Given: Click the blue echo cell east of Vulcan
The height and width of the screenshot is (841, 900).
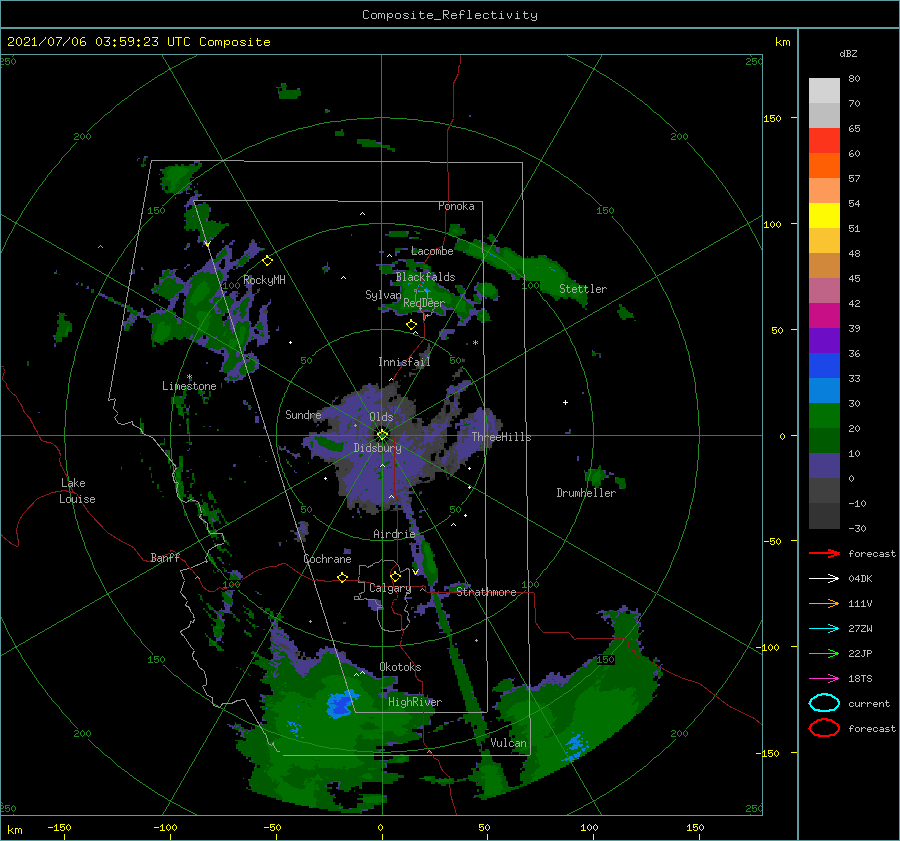Looking at the screenshot, I should [576, 746].
